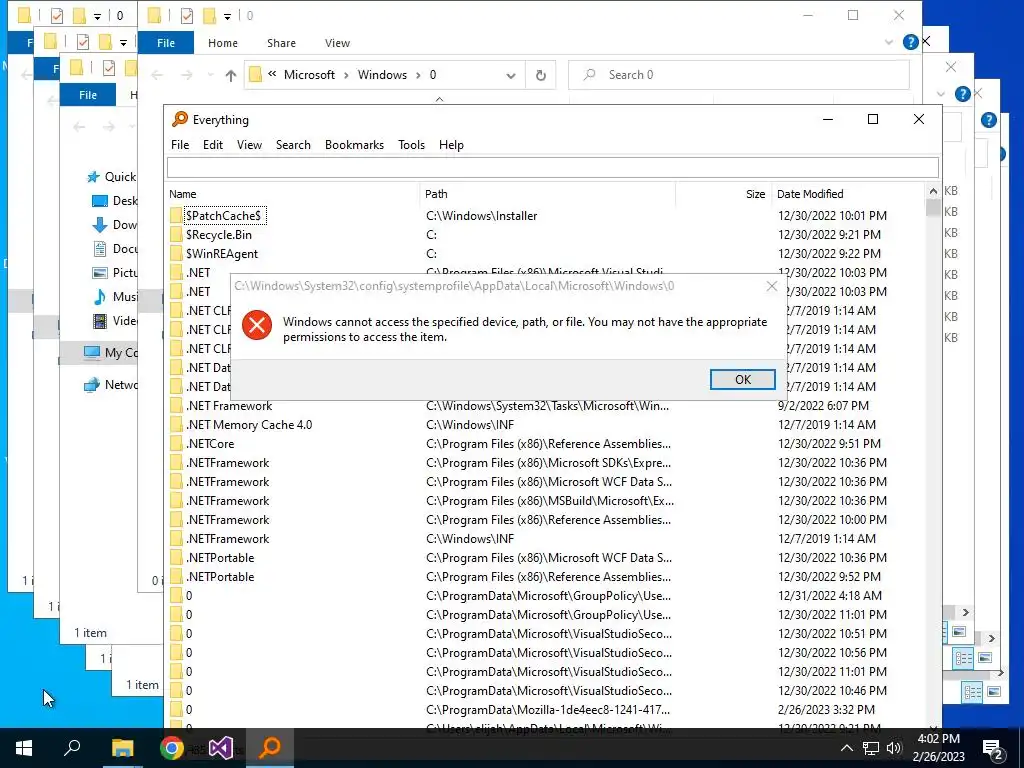
Task: Click the network icon in system tray
Action: coord(871,748)
